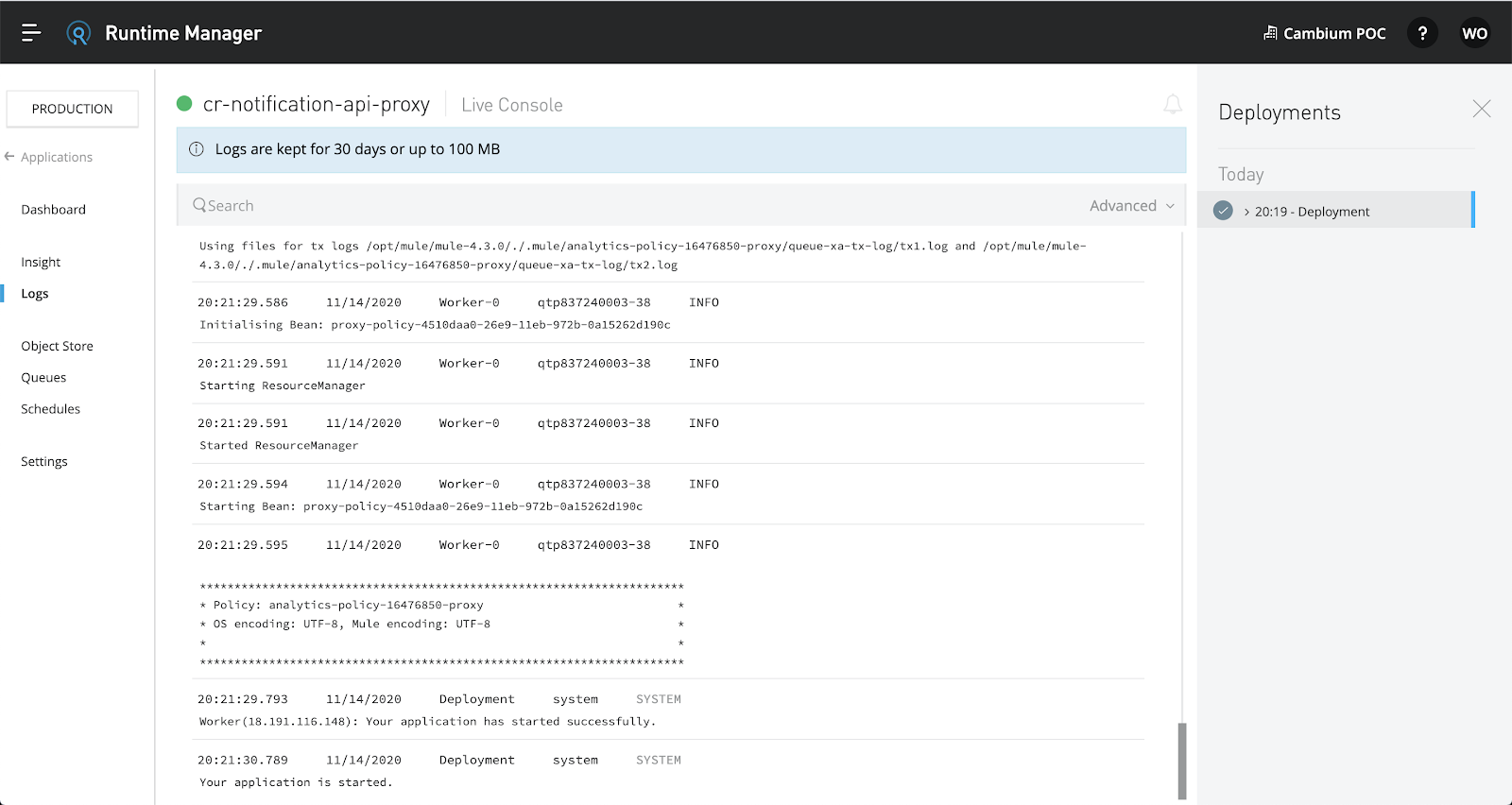This screenshot has width=1512, height=805.
Task: Click the log console scrollbar thumb
Action: [1181, 761]
